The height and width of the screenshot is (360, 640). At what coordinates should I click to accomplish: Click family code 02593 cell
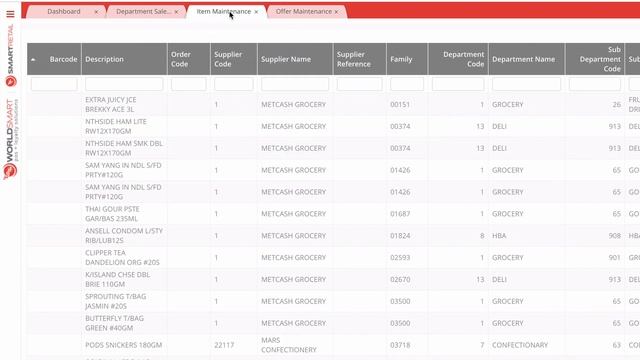click(400, 258)
